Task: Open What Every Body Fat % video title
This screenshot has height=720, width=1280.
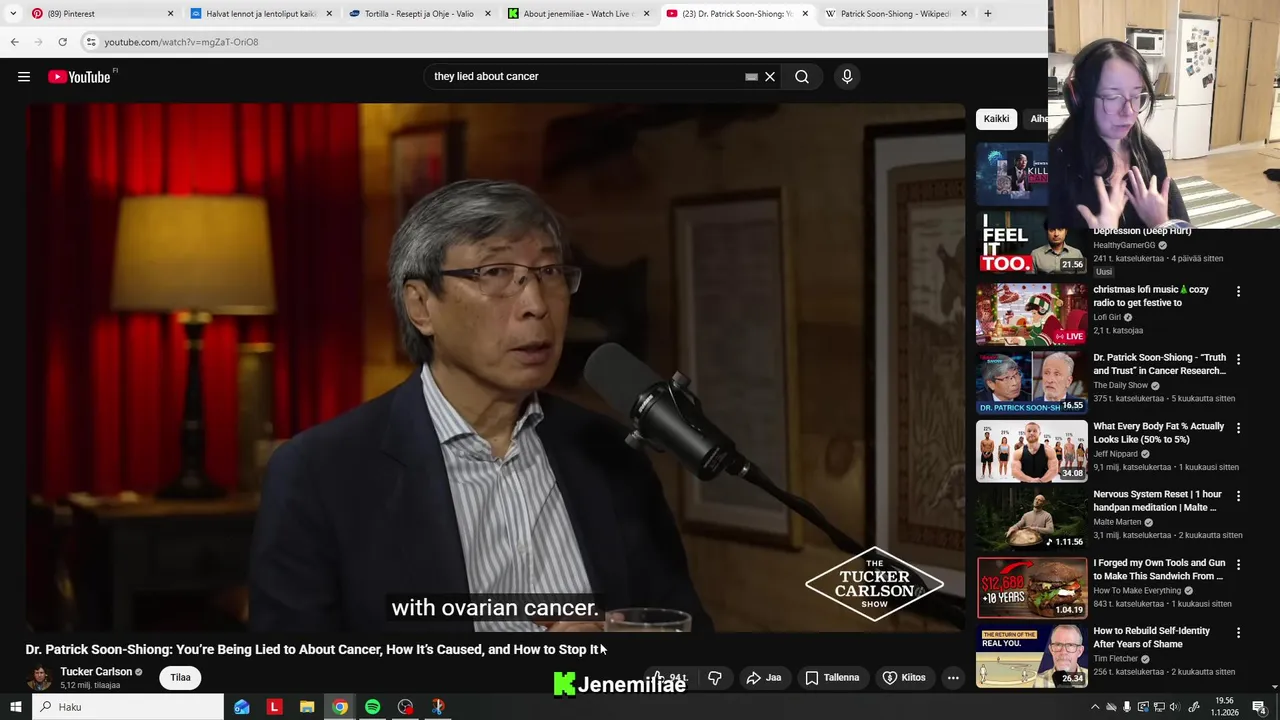Action: (1158, 432)
